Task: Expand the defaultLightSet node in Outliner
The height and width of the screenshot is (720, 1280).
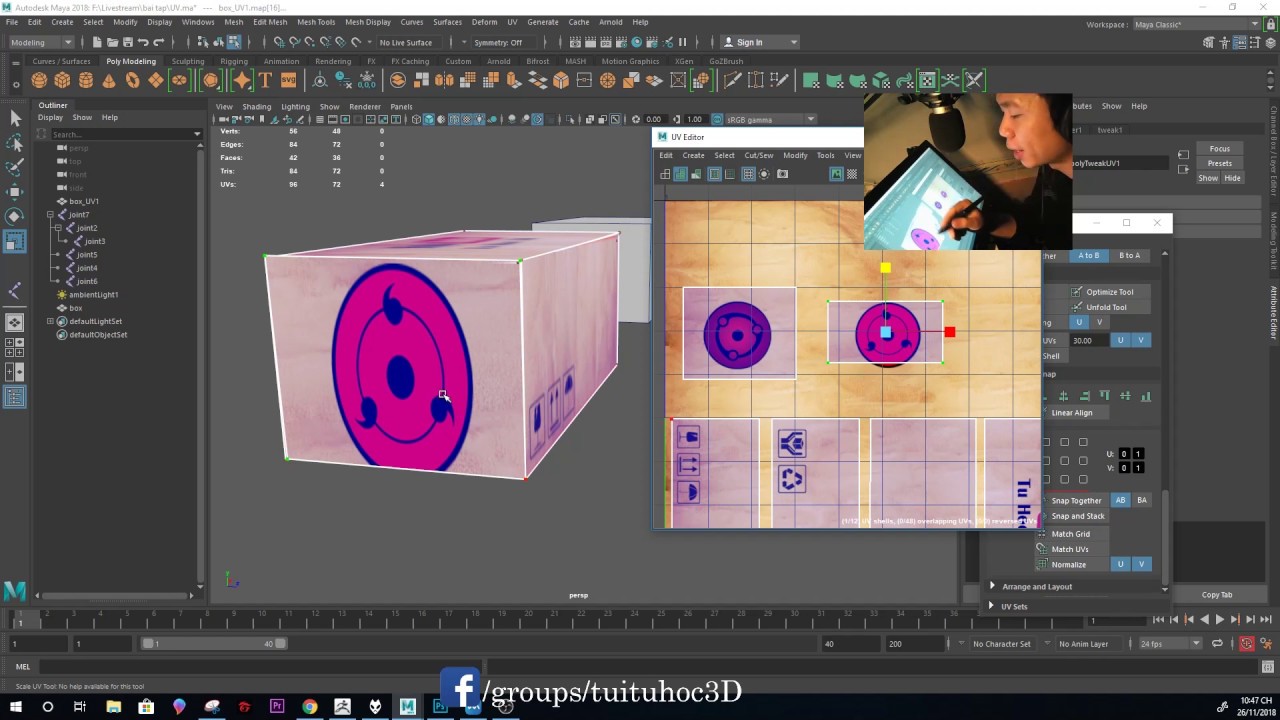Action: (x=50, y=321)
